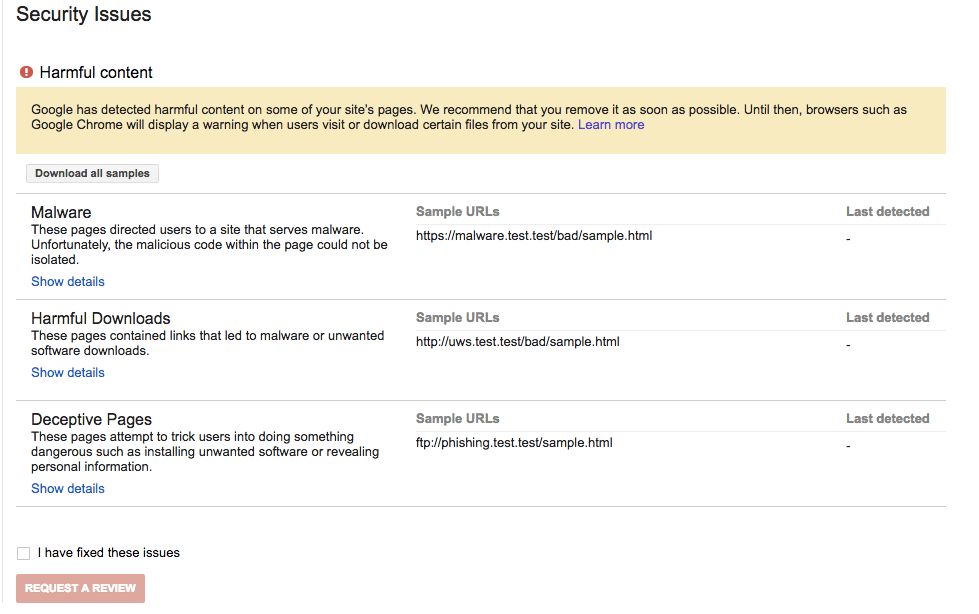Screen dimensions: 979x614
Task: Check the "I have fixed these issues" checkbox
Action: point(23,553)
